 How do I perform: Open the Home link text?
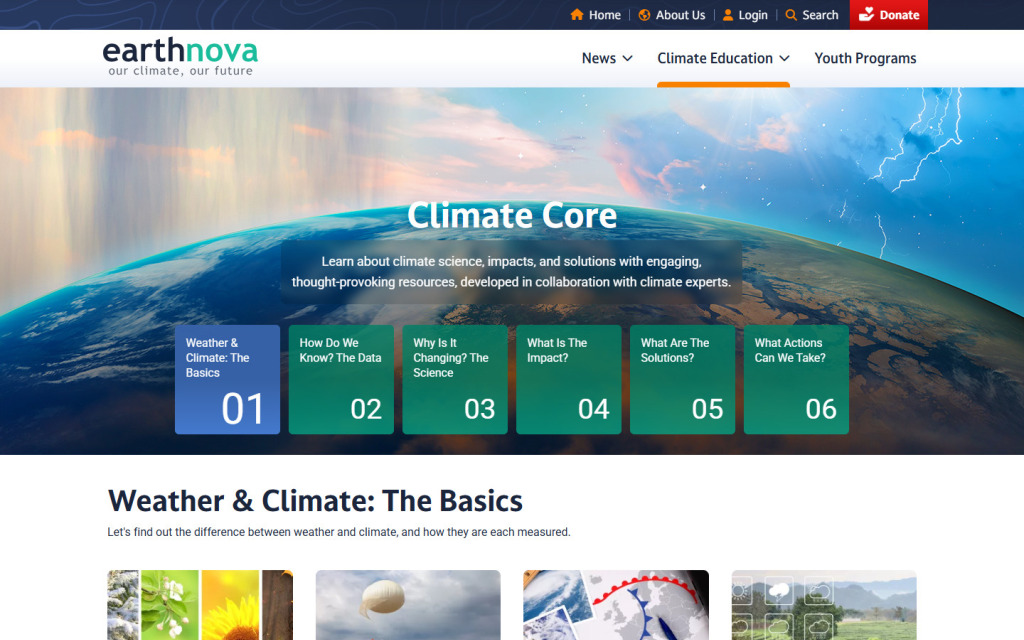pos(605,15)
